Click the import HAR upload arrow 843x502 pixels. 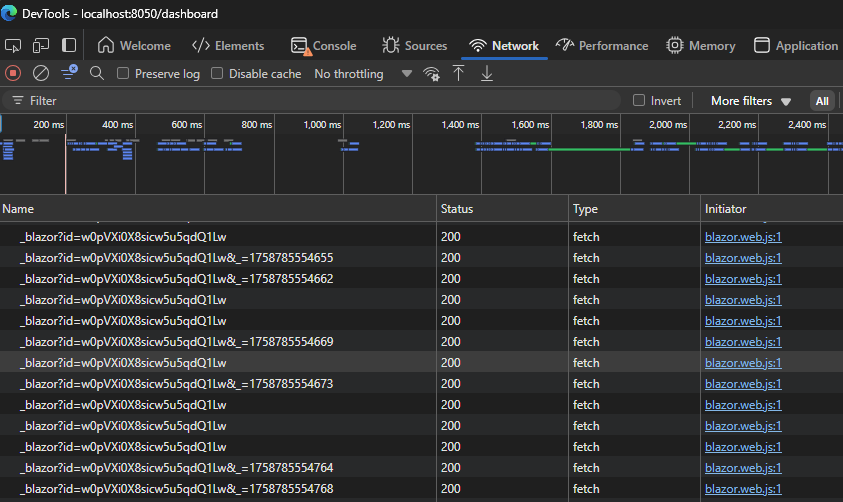[x=459, y=73]
